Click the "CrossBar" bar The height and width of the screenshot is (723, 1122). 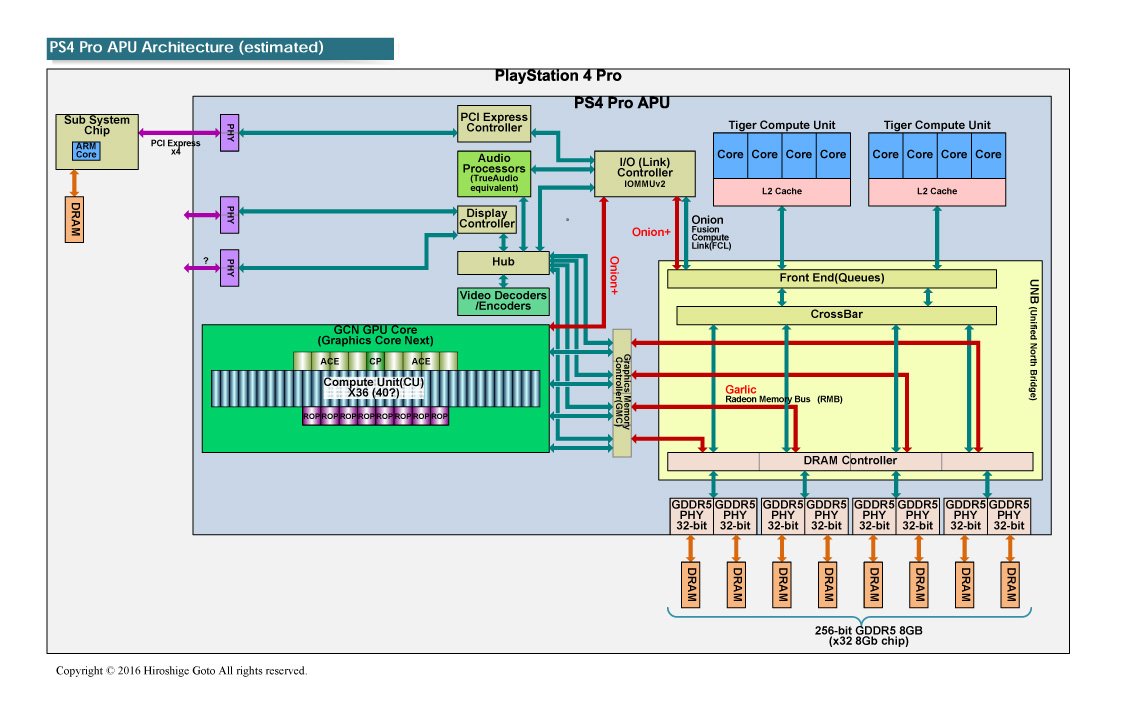click(836, 315)
